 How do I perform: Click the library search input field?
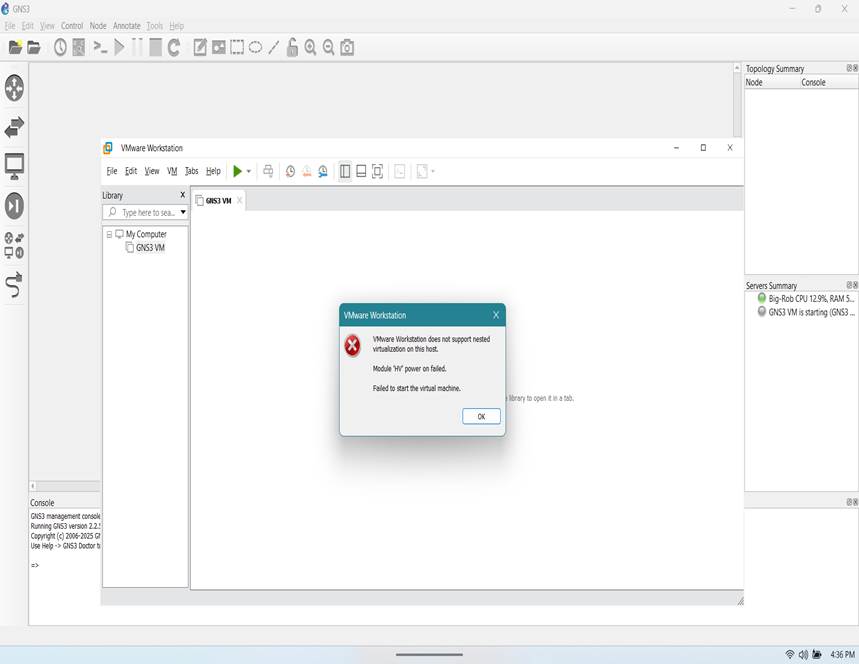(x=146, y=212)
